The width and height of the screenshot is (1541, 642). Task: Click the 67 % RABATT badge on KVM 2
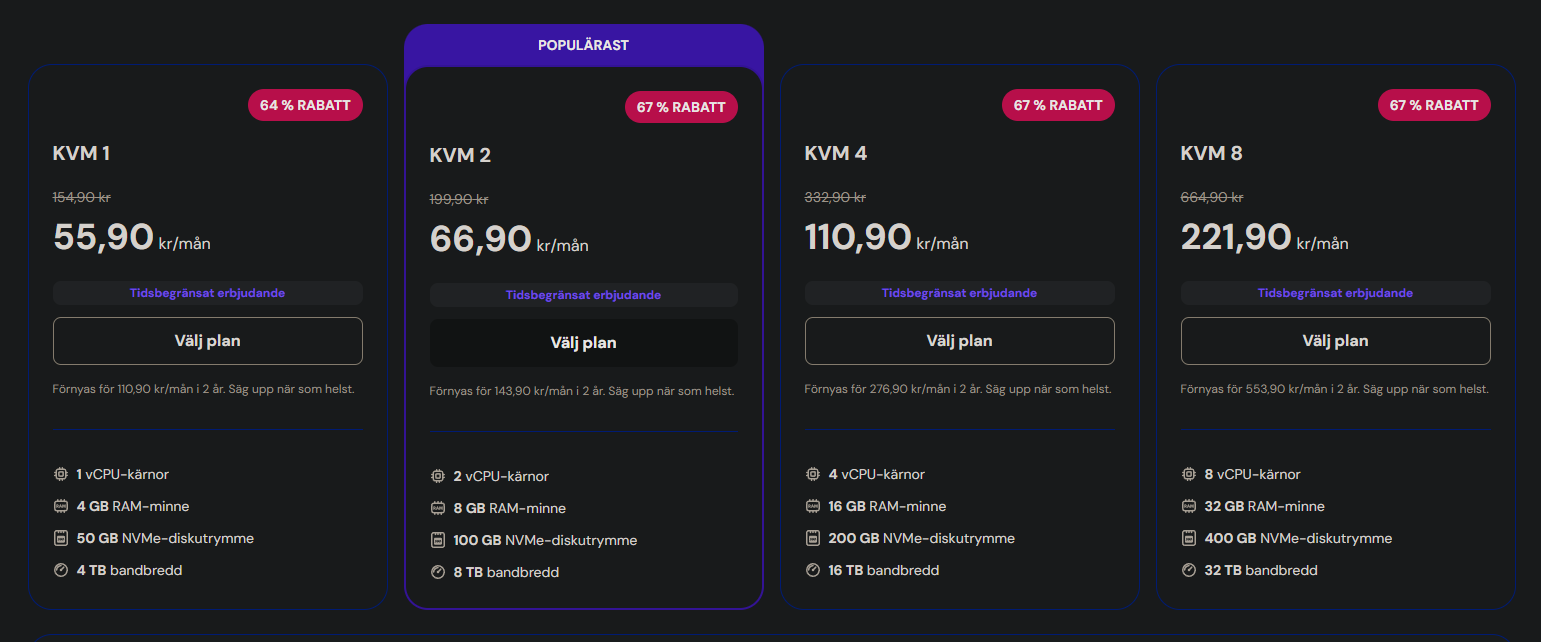(681, 107)
